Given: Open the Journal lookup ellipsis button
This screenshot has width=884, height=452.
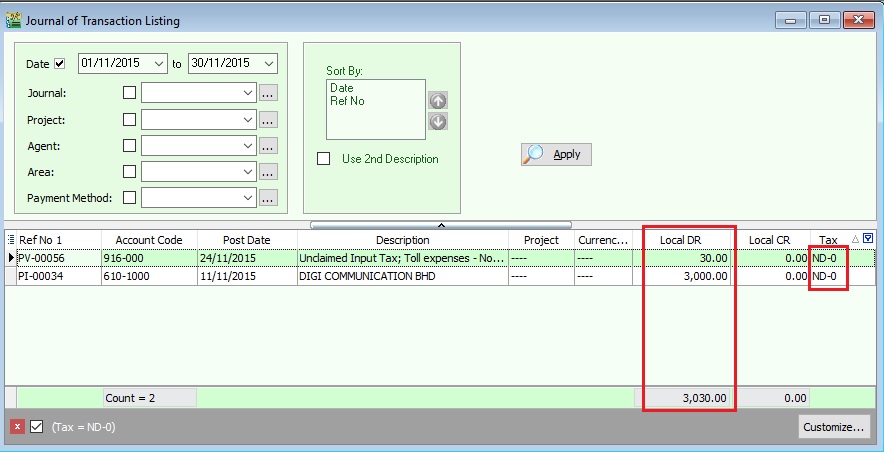Looking at the screenshot, I should [268, 93].
